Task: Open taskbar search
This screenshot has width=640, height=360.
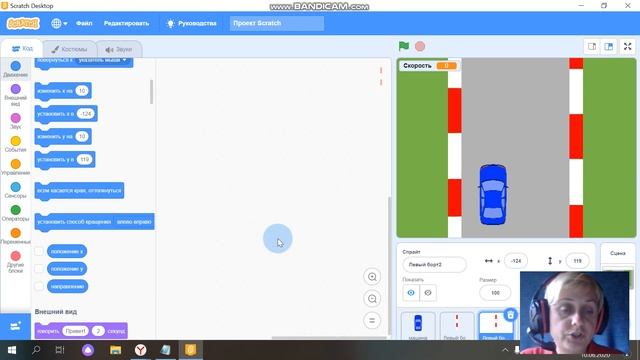Action: point(36,350)
